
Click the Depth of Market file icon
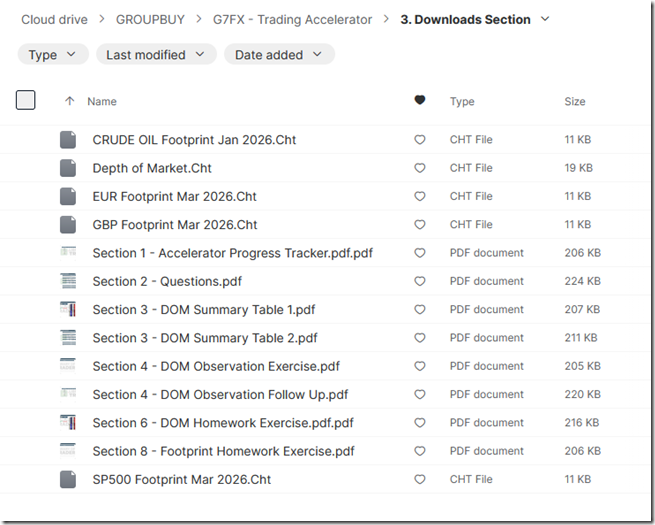(x=68, y=168)
